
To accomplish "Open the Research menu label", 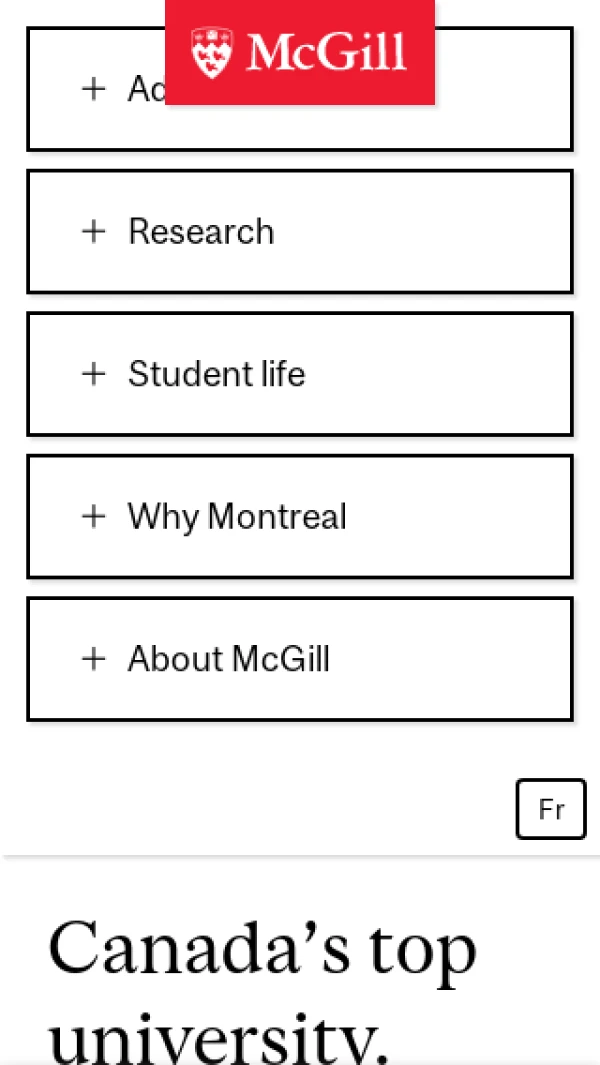I will [x=201, y=232].
